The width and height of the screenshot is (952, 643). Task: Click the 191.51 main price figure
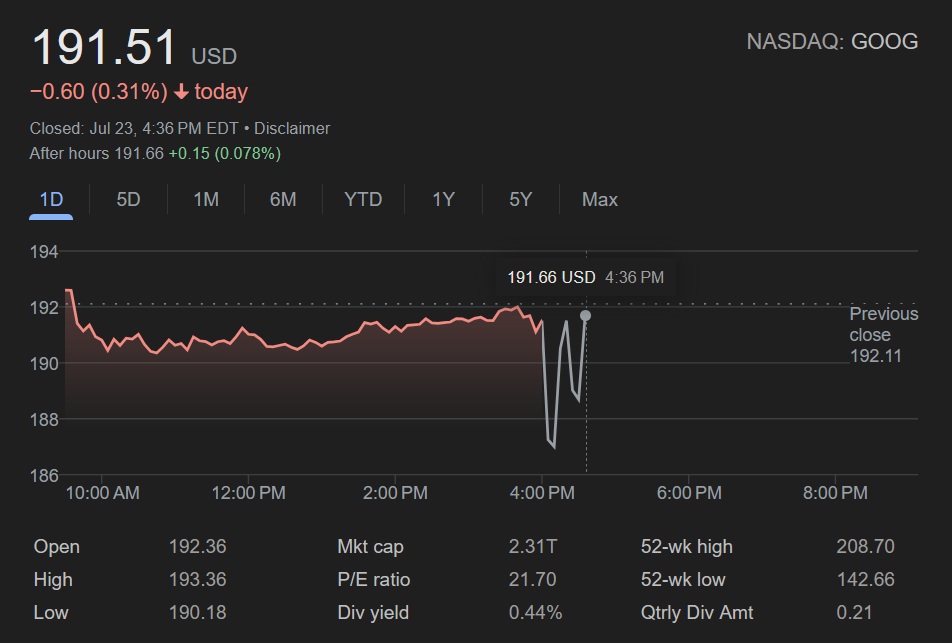(104, 48)
